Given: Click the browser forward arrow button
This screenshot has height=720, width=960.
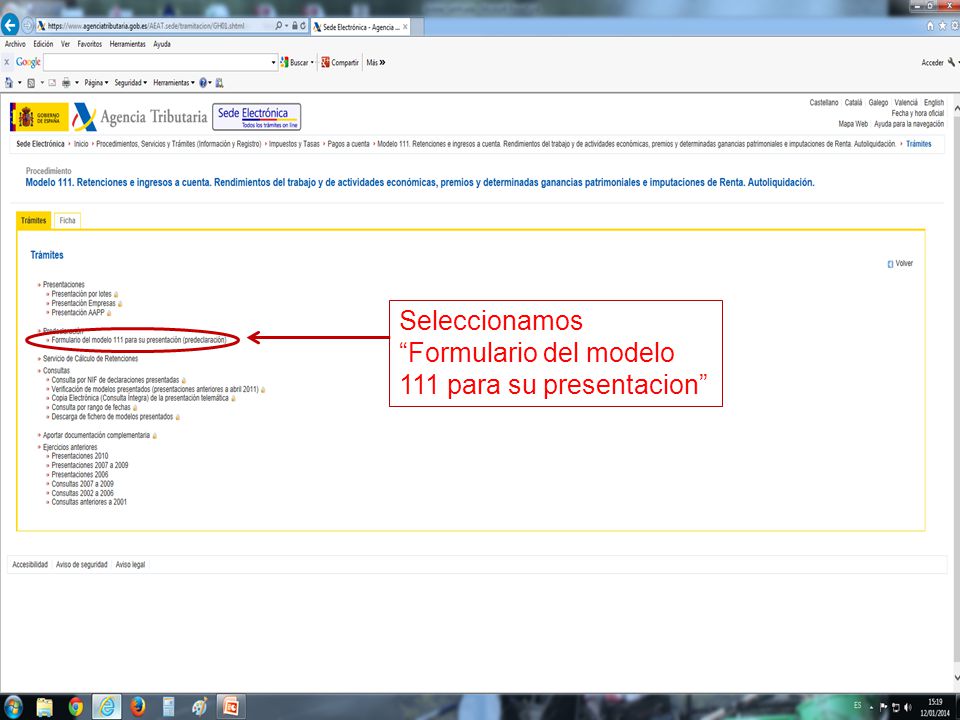Looking at the screenshot, I should (x=28, y=26).
